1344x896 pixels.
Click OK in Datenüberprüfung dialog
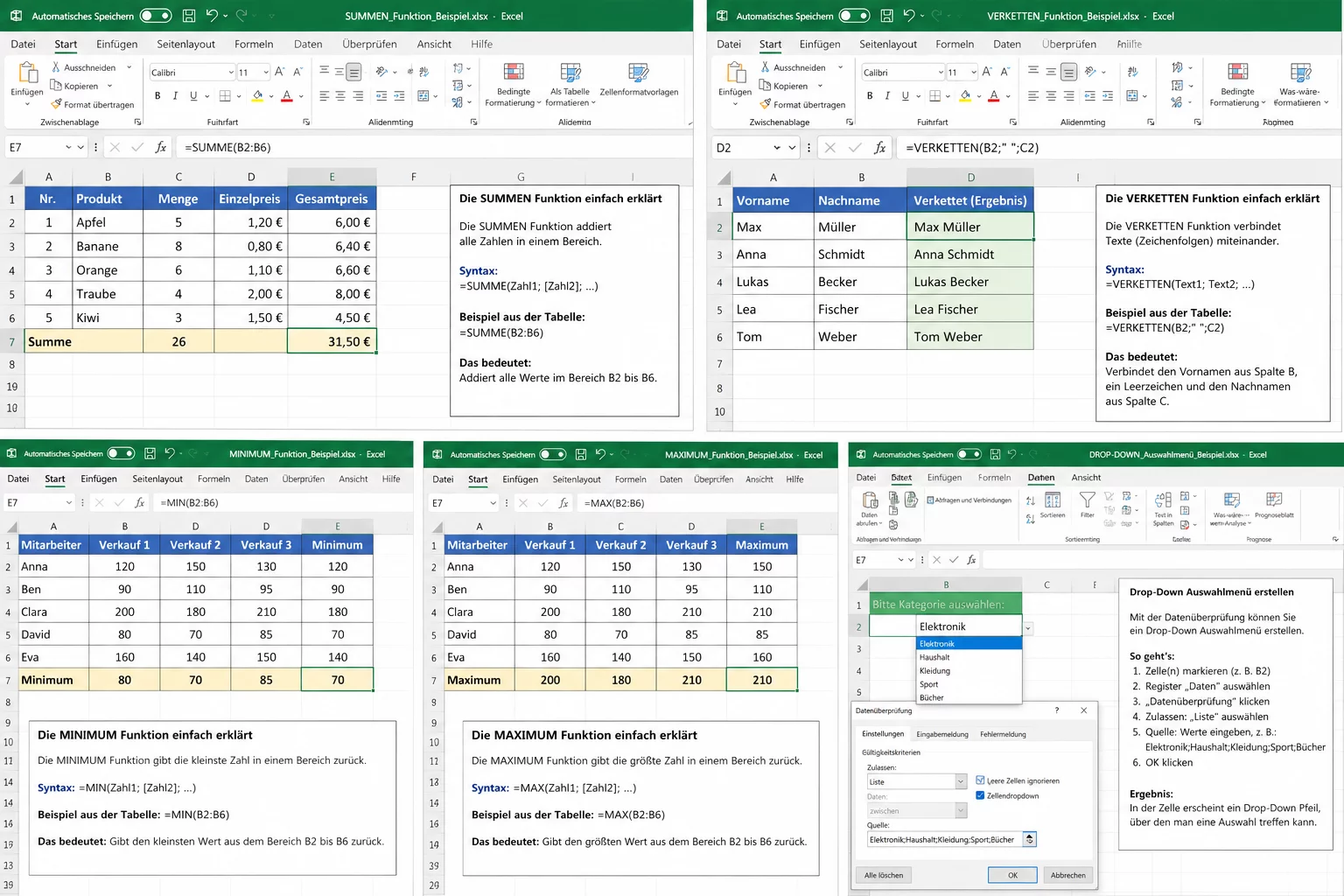1012,875
